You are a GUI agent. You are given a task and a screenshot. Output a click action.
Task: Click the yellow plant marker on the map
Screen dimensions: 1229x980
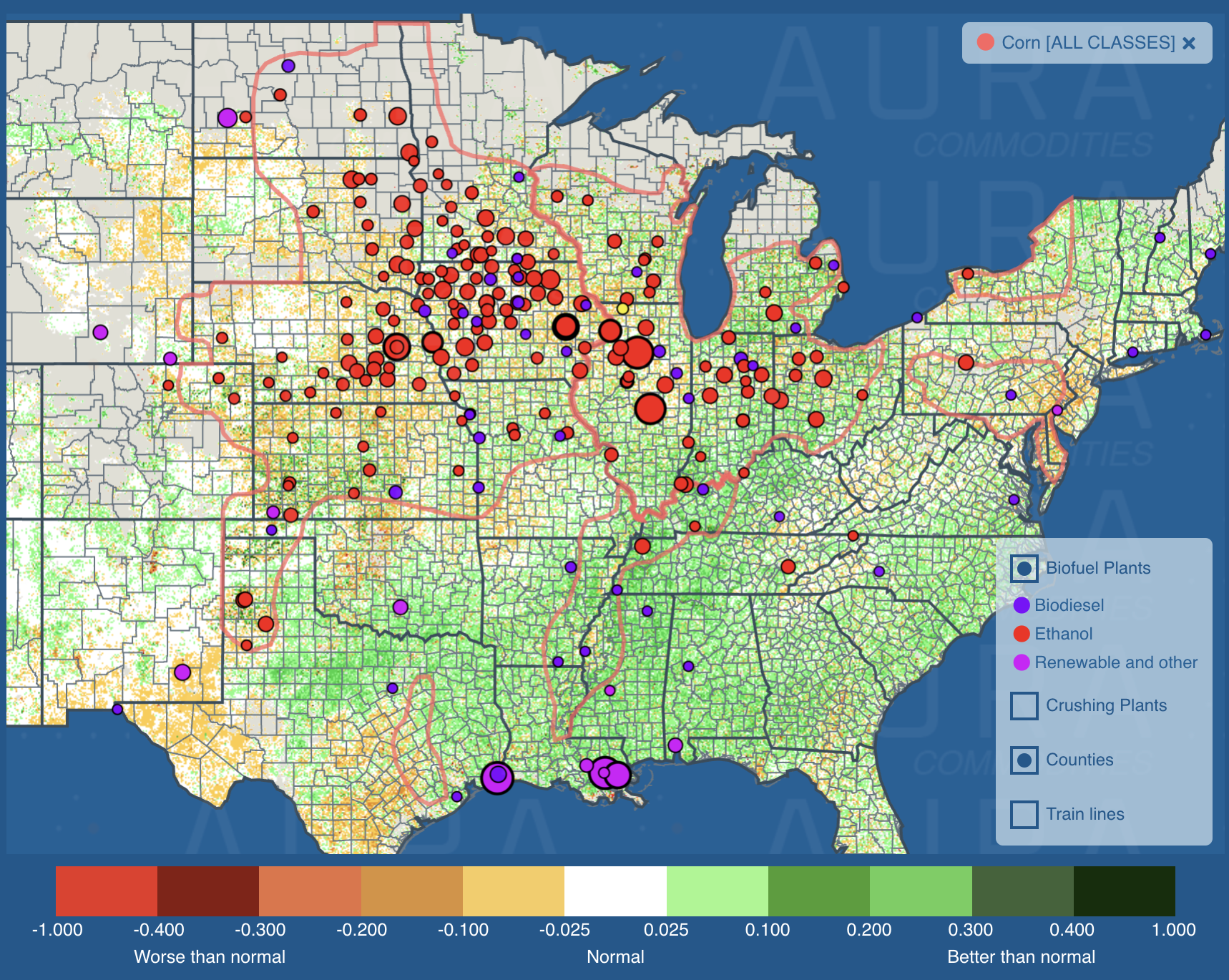coord(622,308)
